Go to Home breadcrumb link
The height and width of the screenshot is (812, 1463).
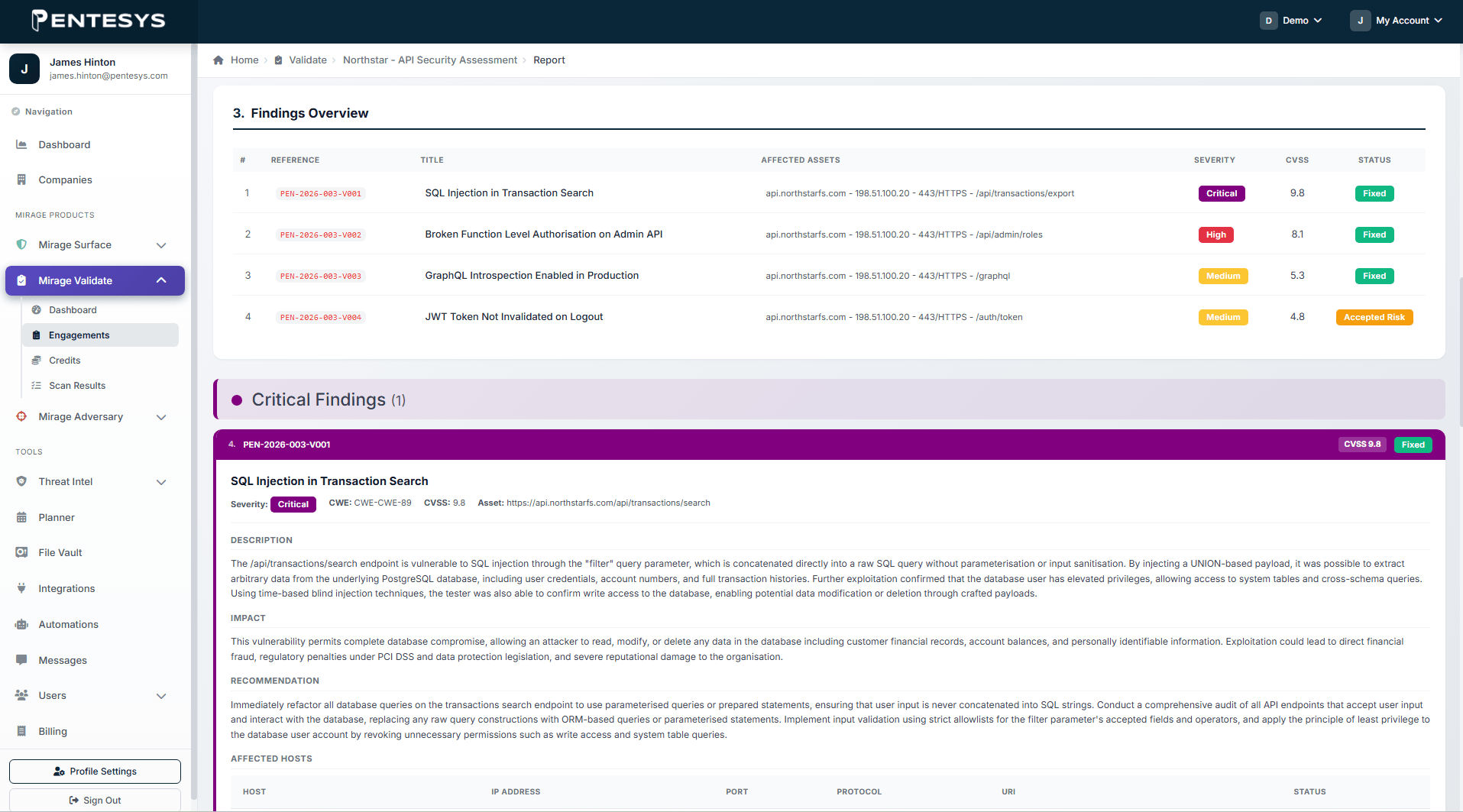click(244, 60)
